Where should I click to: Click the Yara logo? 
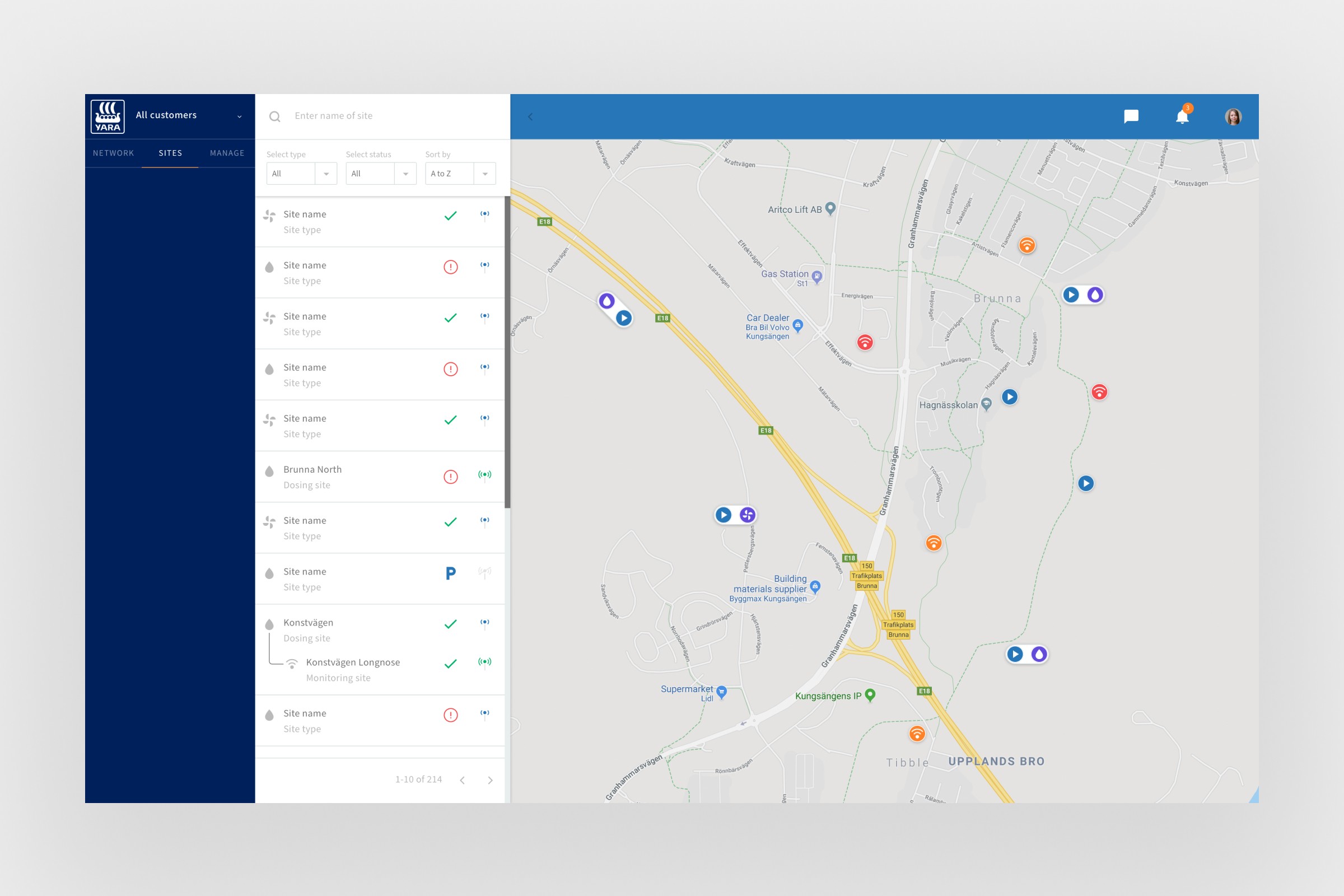point(108,116)
